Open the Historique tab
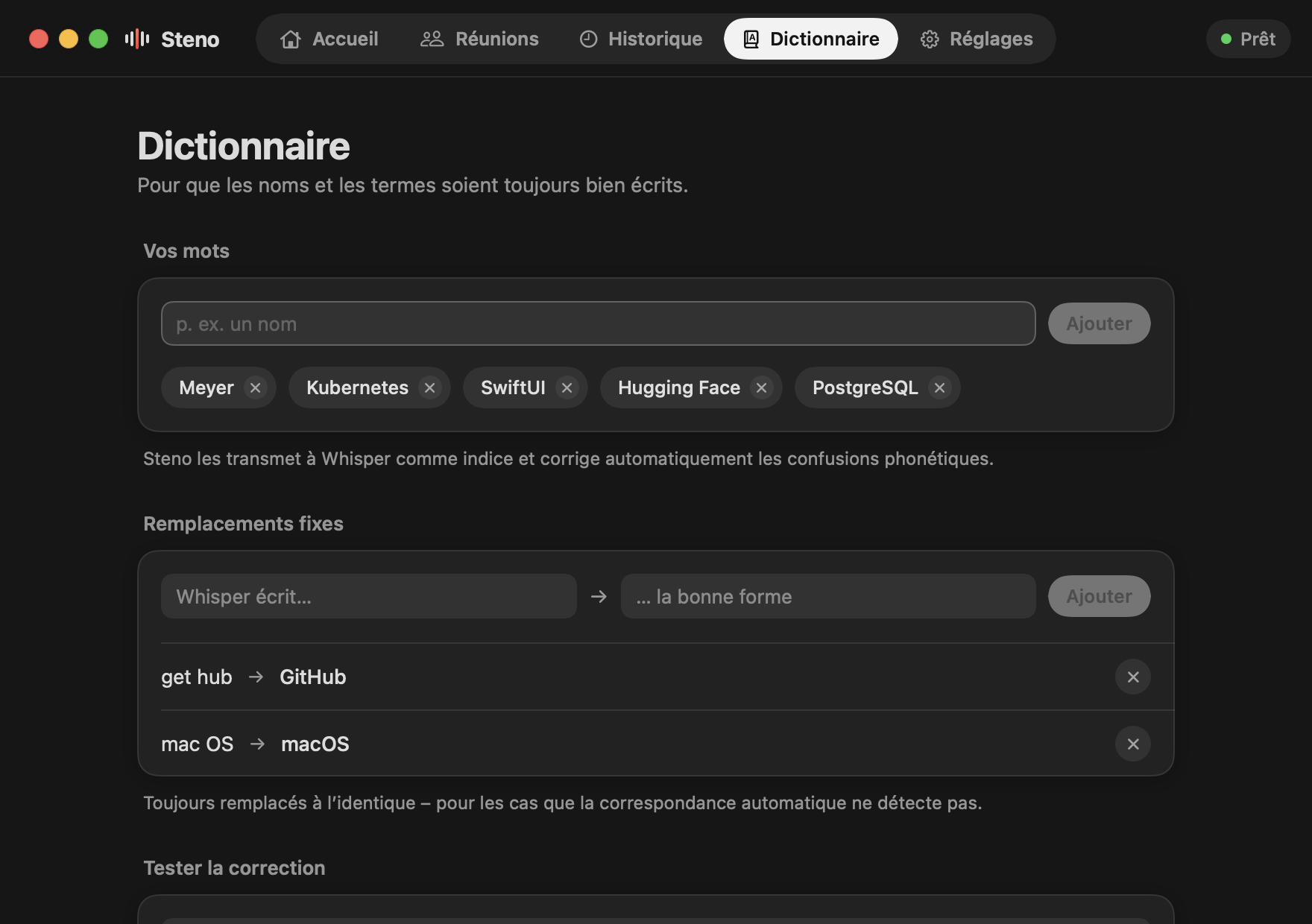 [x=641, y=39]
